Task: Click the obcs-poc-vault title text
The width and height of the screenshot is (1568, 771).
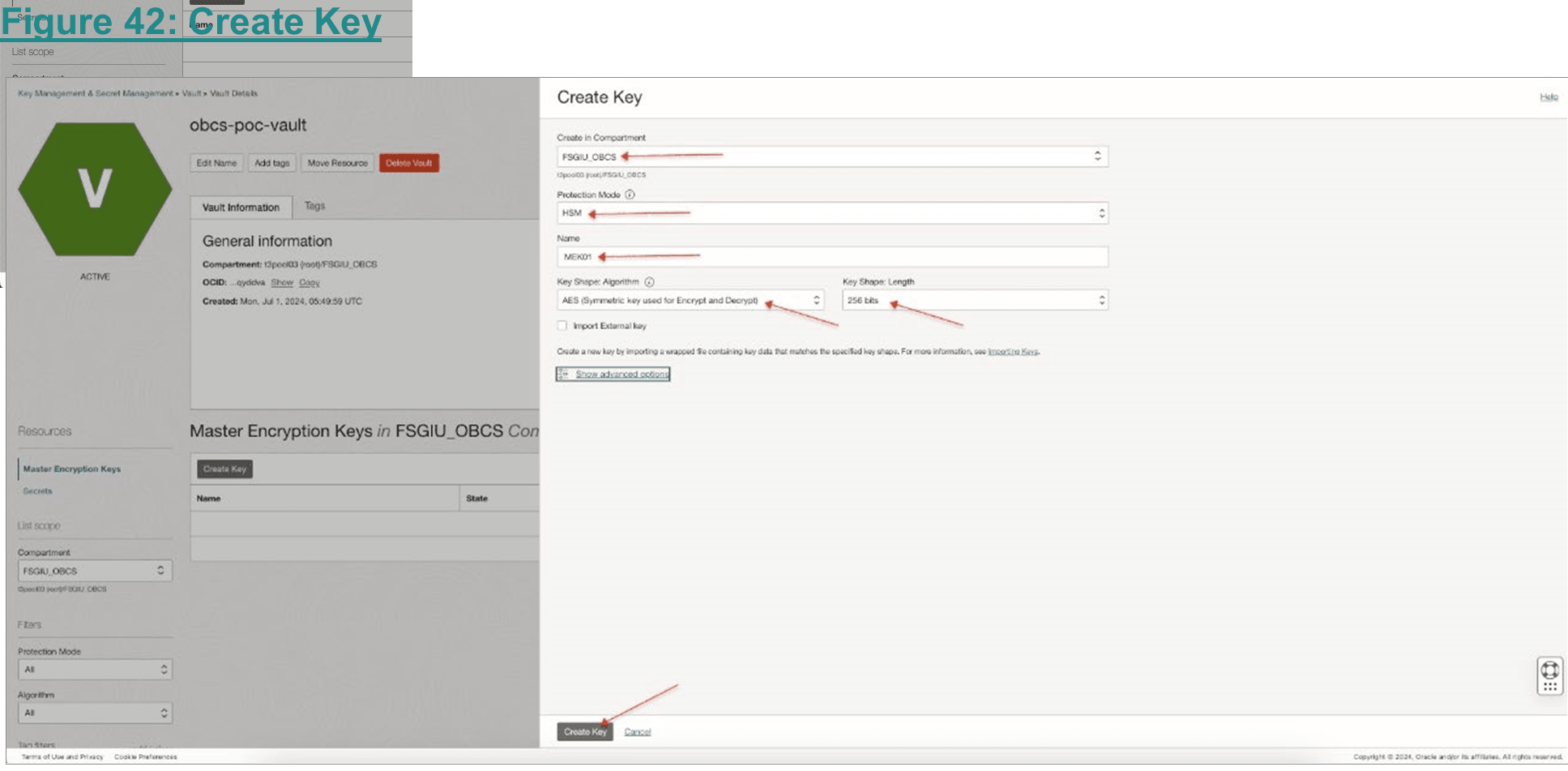Action: [248, 126]
